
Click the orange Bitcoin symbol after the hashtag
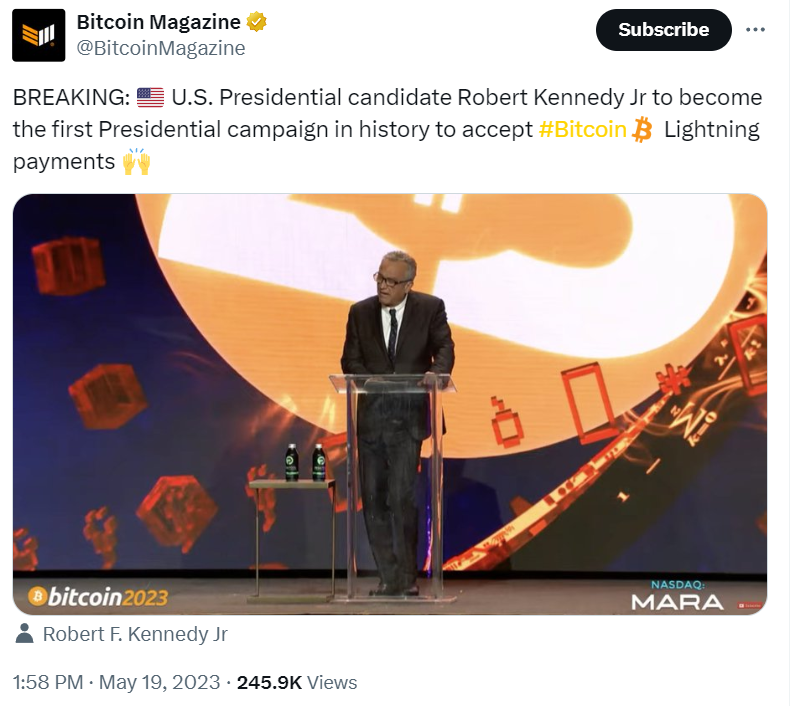(x=642, y=129)
